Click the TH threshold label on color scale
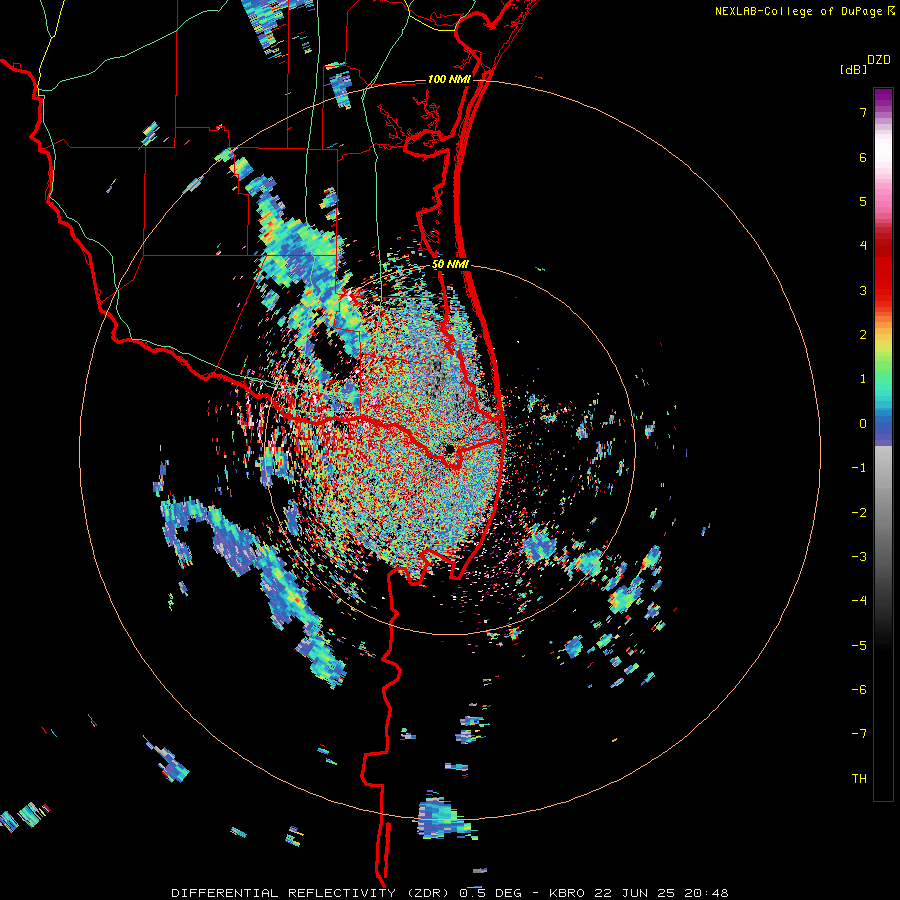The height and width of the screenshot is (900, 900). click(x=859, y=779)
